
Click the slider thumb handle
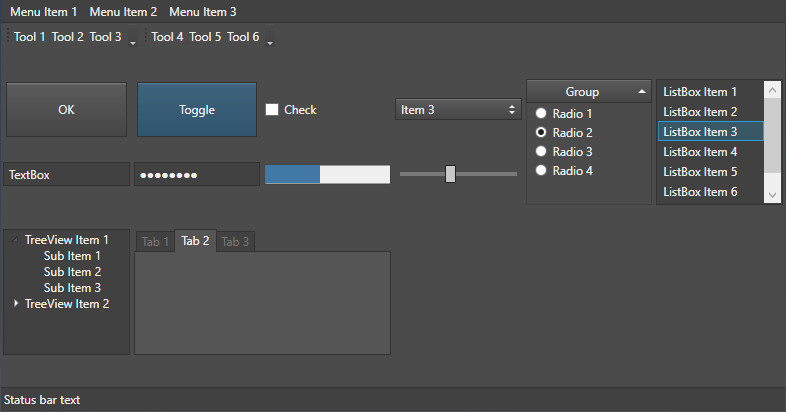pos(450,174)
